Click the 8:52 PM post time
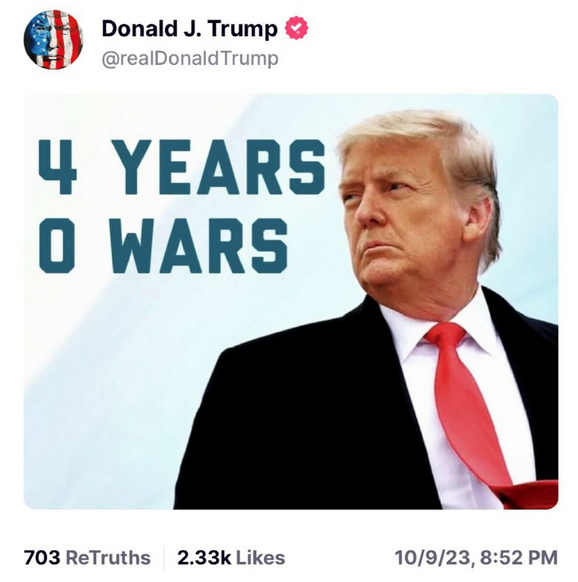Screen dimensions: 578x582 point(519,558)
